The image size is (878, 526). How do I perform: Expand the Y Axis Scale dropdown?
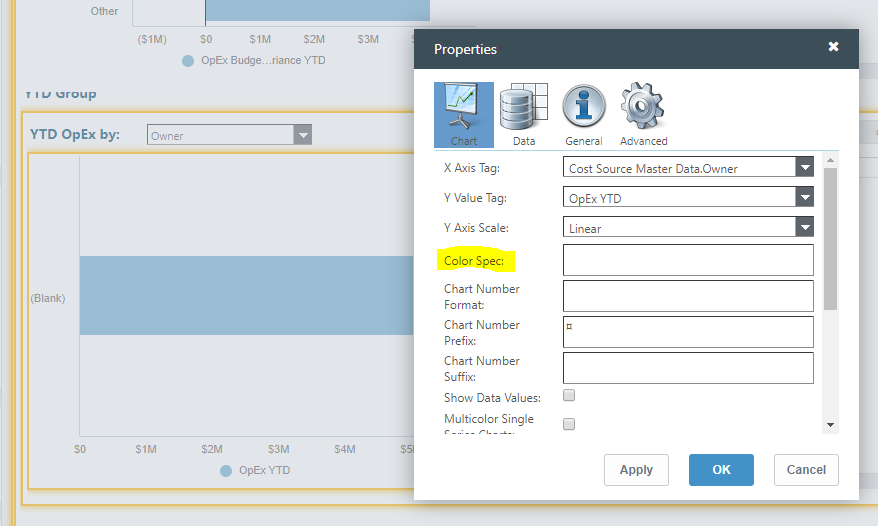805,227
